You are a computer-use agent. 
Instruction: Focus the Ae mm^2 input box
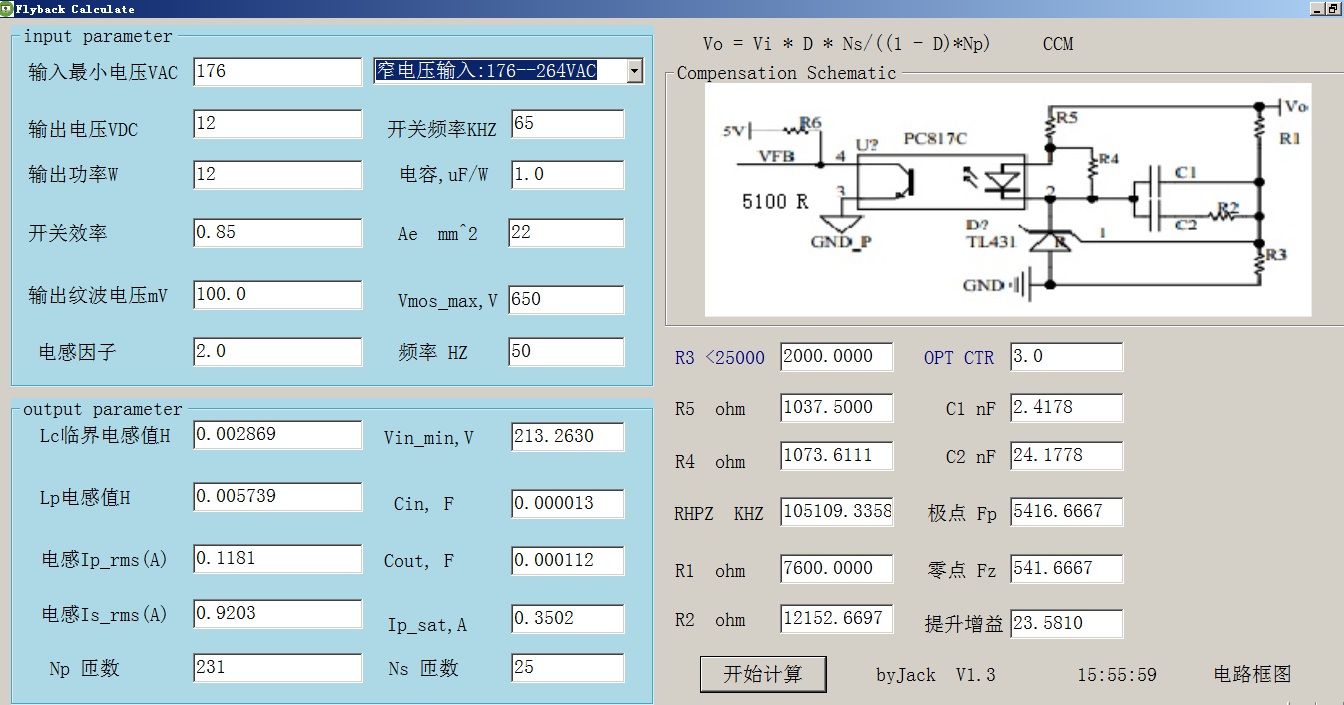coord(566,233)
